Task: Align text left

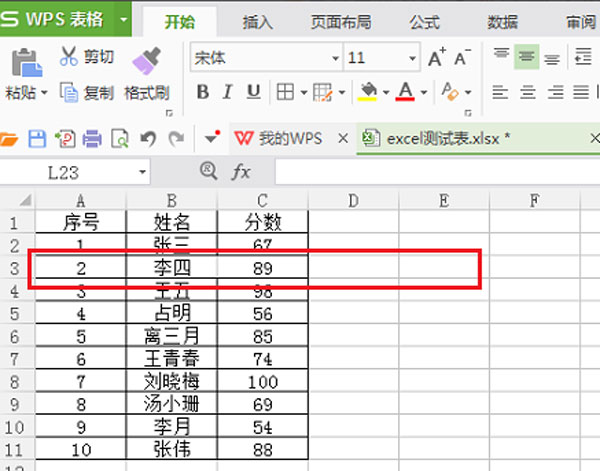Action: [500, 92]
